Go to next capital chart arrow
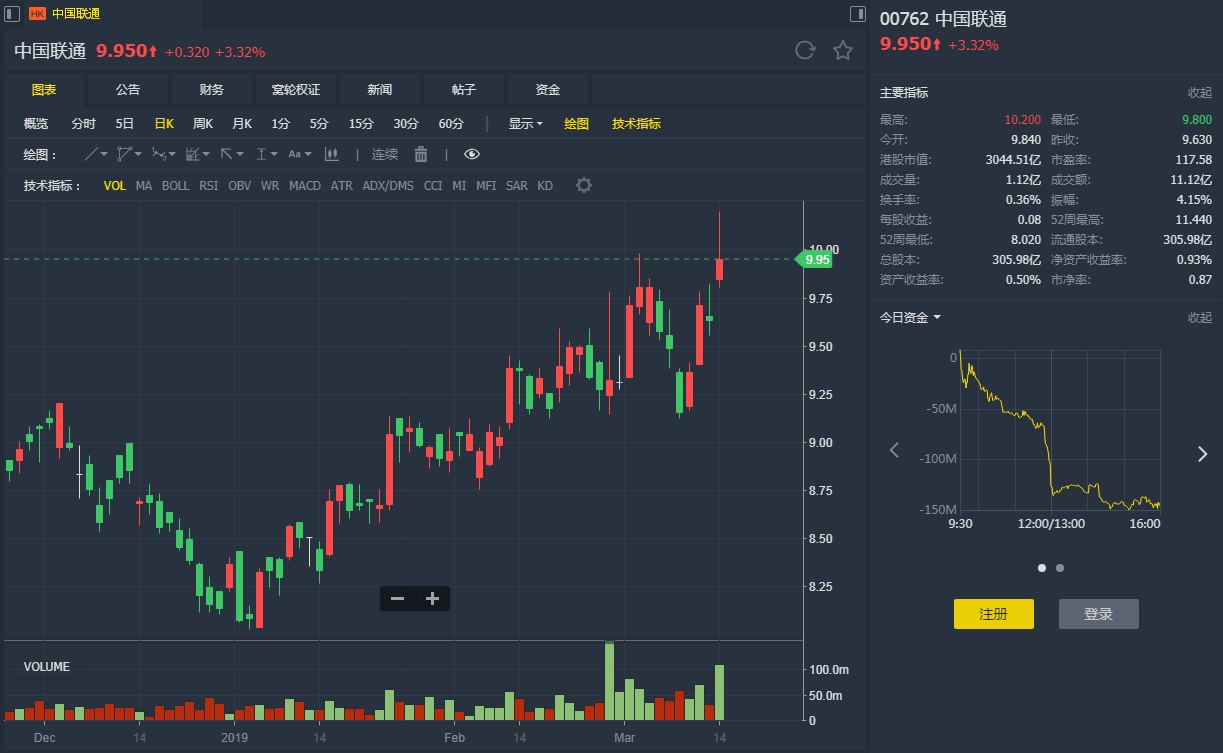The width and height of the screenshot is (1223, 753). [1202, 453]
